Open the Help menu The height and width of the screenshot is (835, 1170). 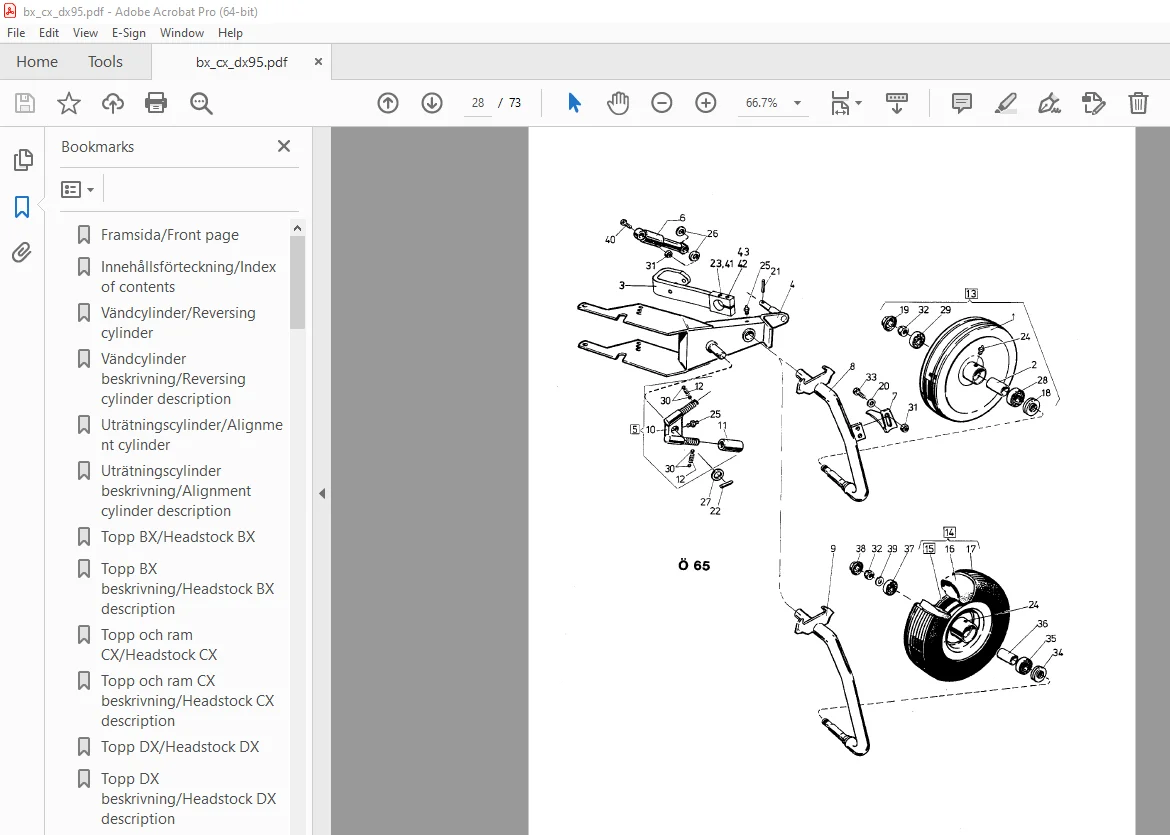pos(230,33)
